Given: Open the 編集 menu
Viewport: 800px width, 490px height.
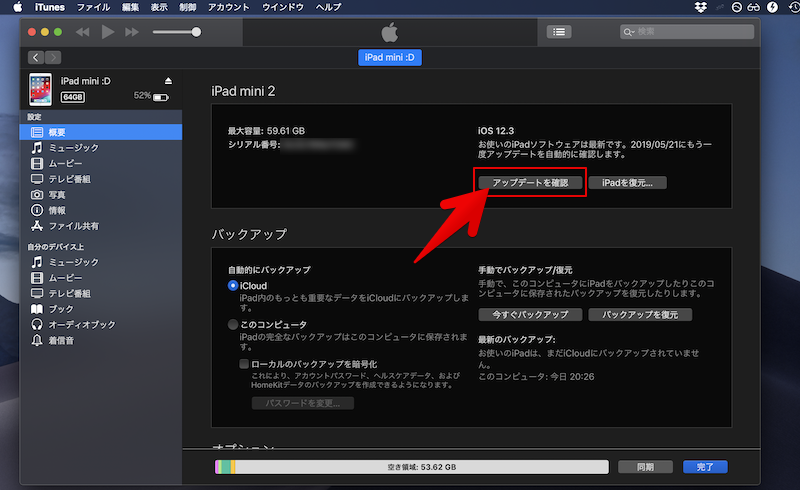Looking at the screenshot, I should 130,7.
